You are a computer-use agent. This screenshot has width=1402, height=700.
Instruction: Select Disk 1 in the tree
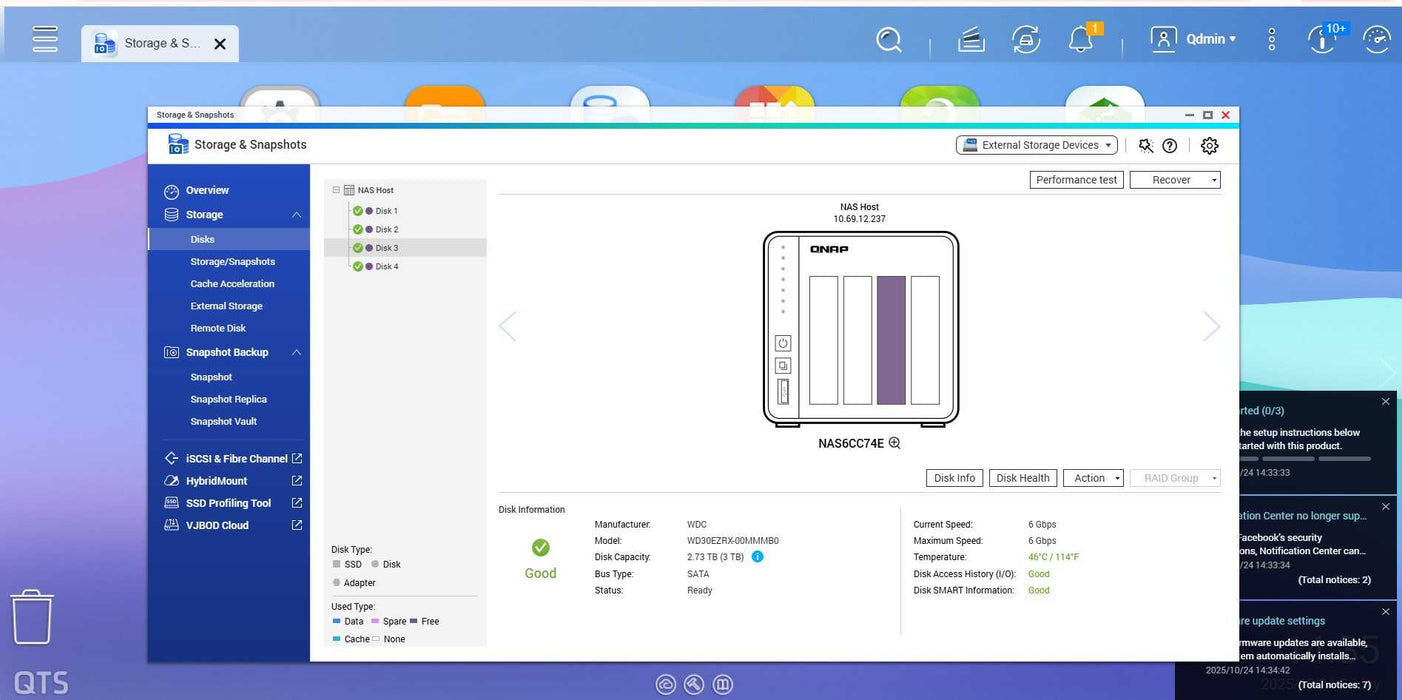point(385,210)
